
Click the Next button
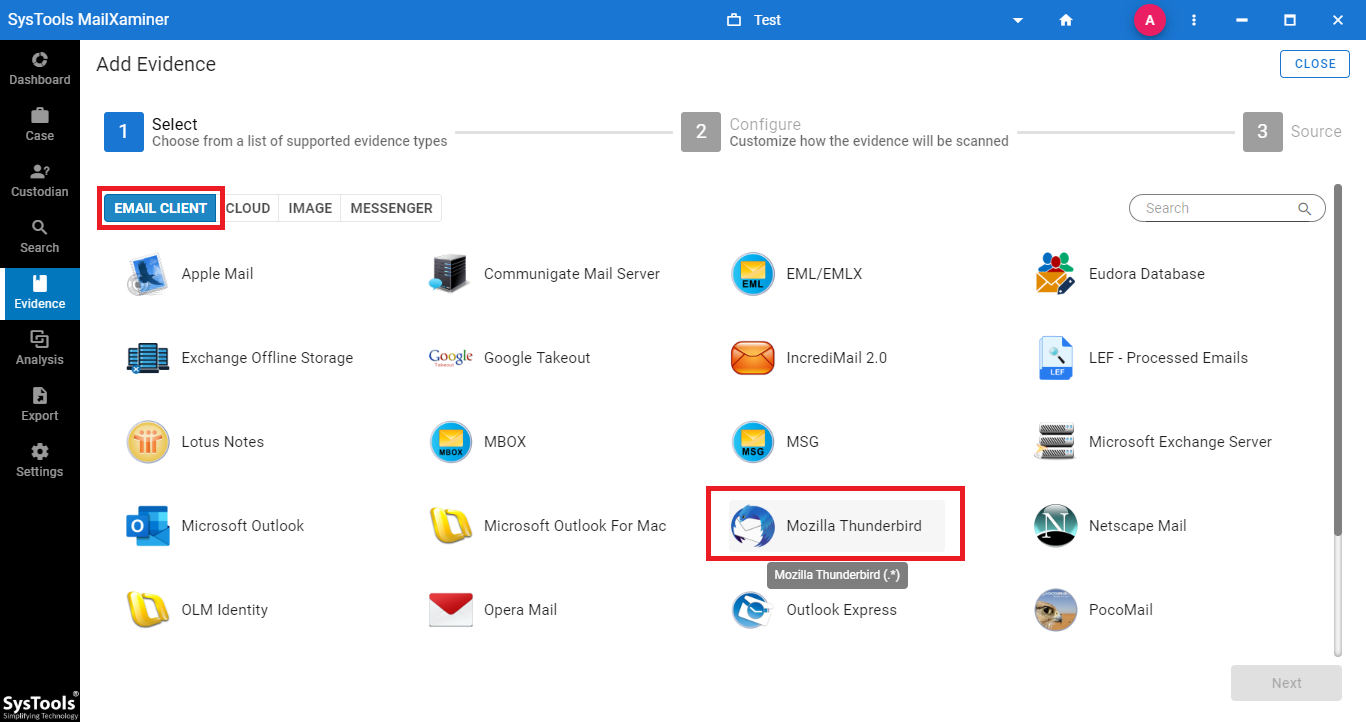point(1286,683)
